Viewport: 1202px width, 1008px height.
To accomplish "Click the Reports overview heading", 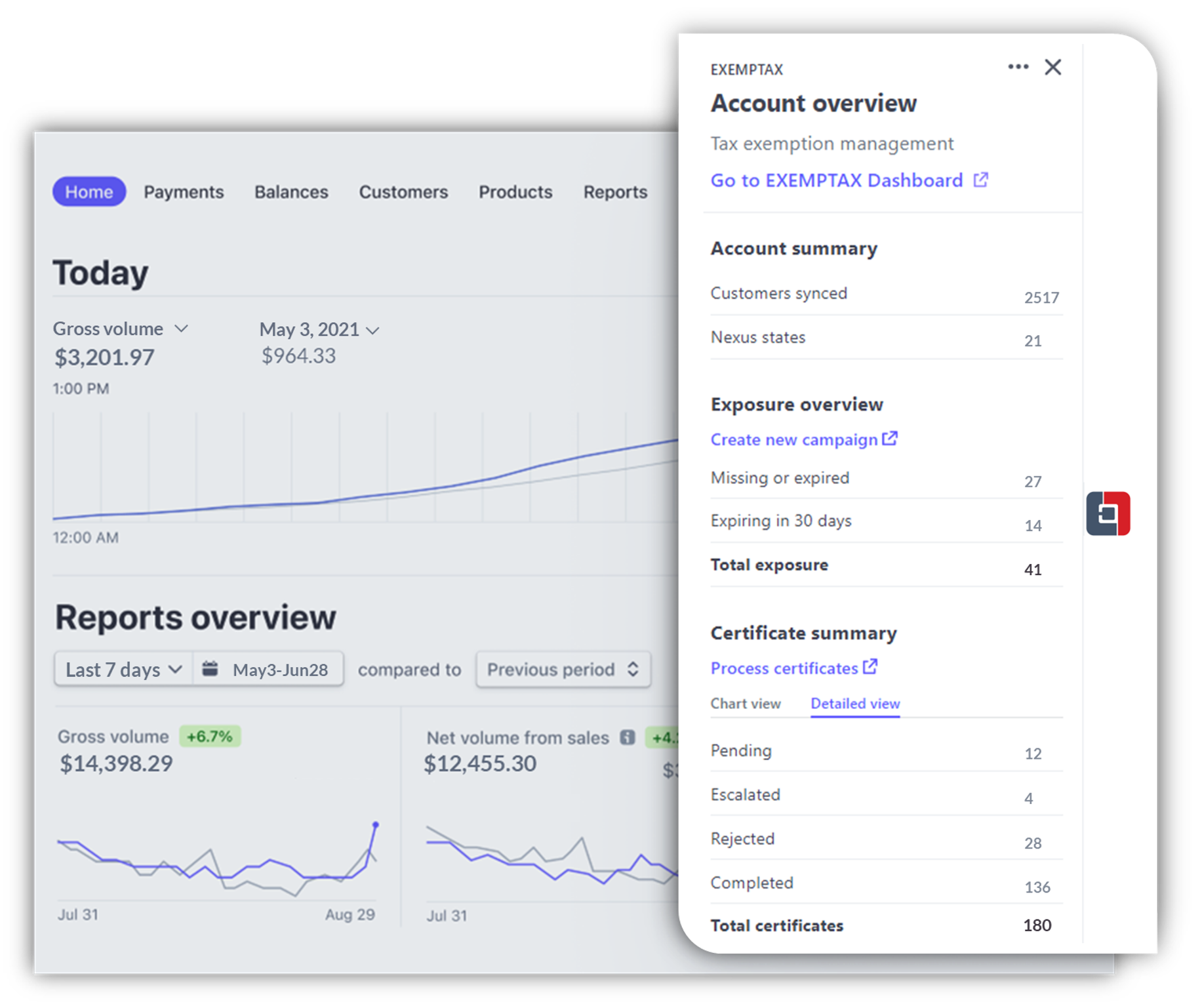I will 195,617.
